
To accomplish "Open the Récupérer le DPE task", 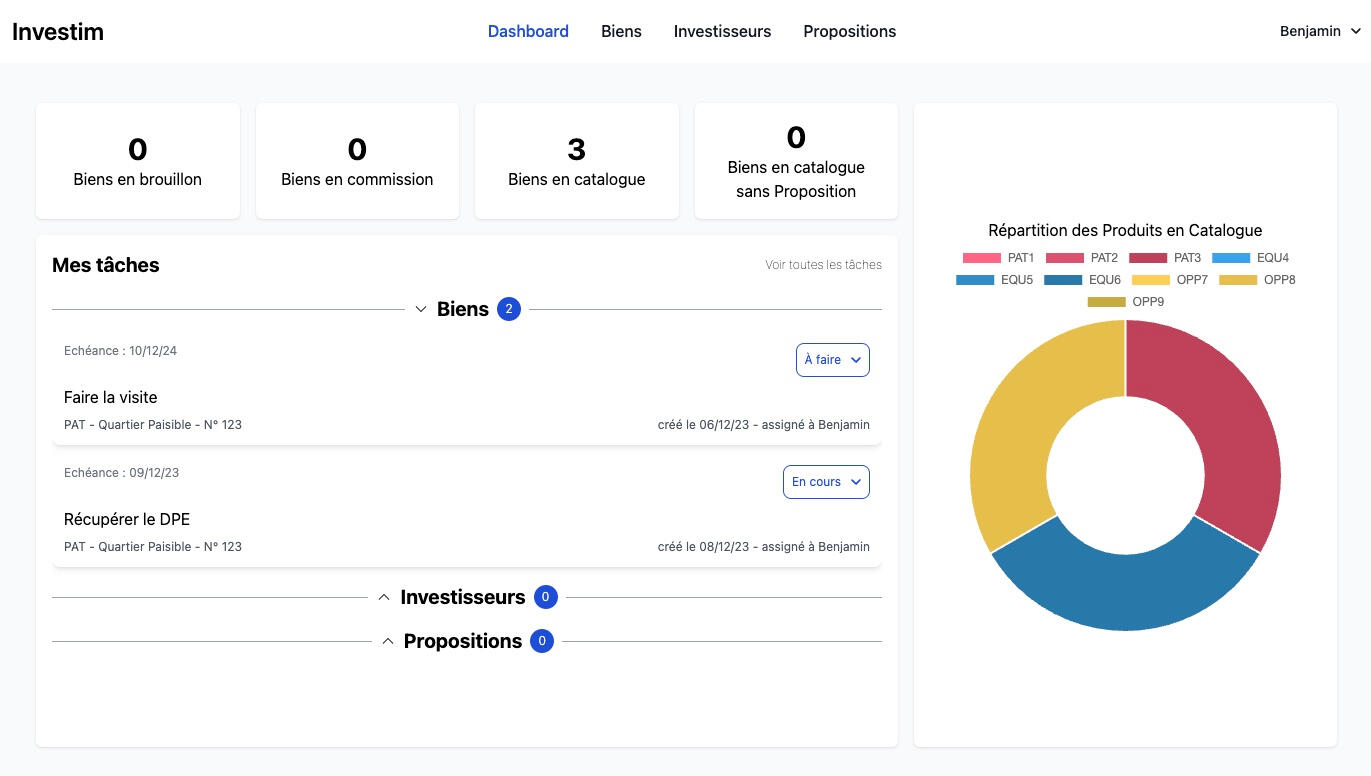I will [127, 519].
